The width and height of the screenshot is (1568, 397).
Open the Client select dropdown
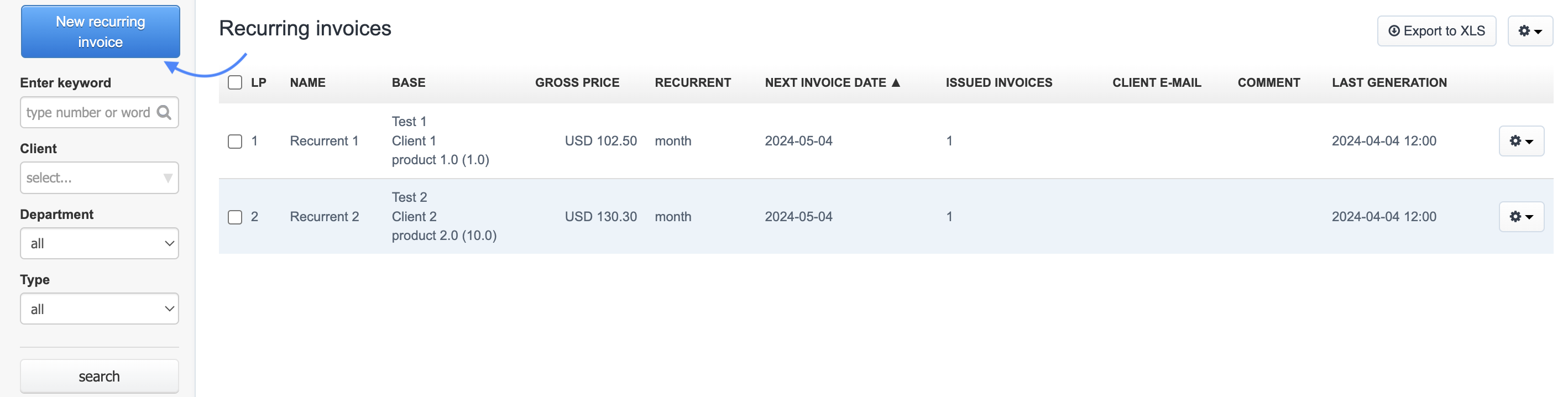click(x=99, y=178)
